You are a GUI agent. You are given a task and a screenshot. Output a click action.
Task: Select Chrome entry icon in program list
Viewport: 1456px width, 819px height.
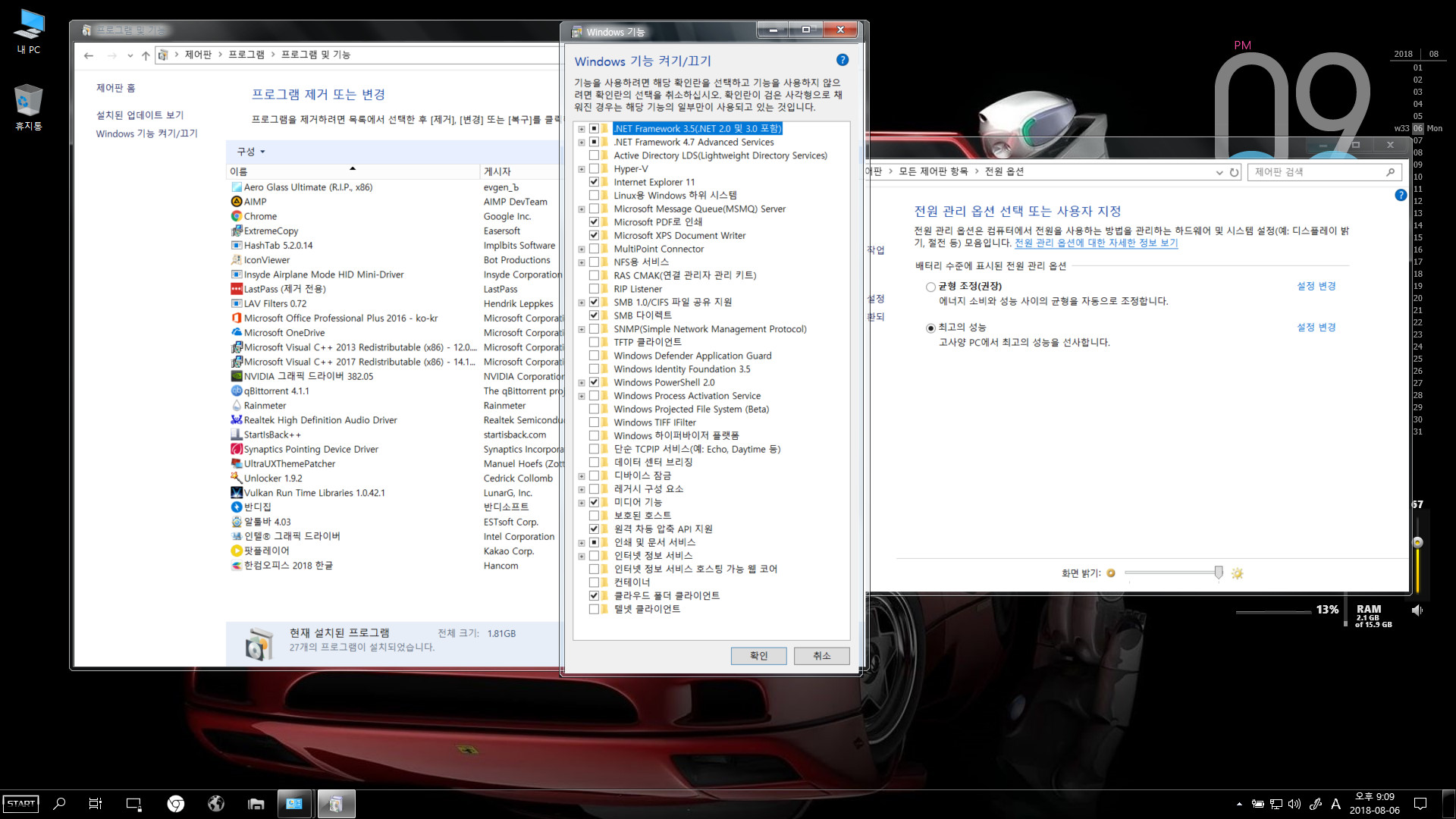point(237,216)
